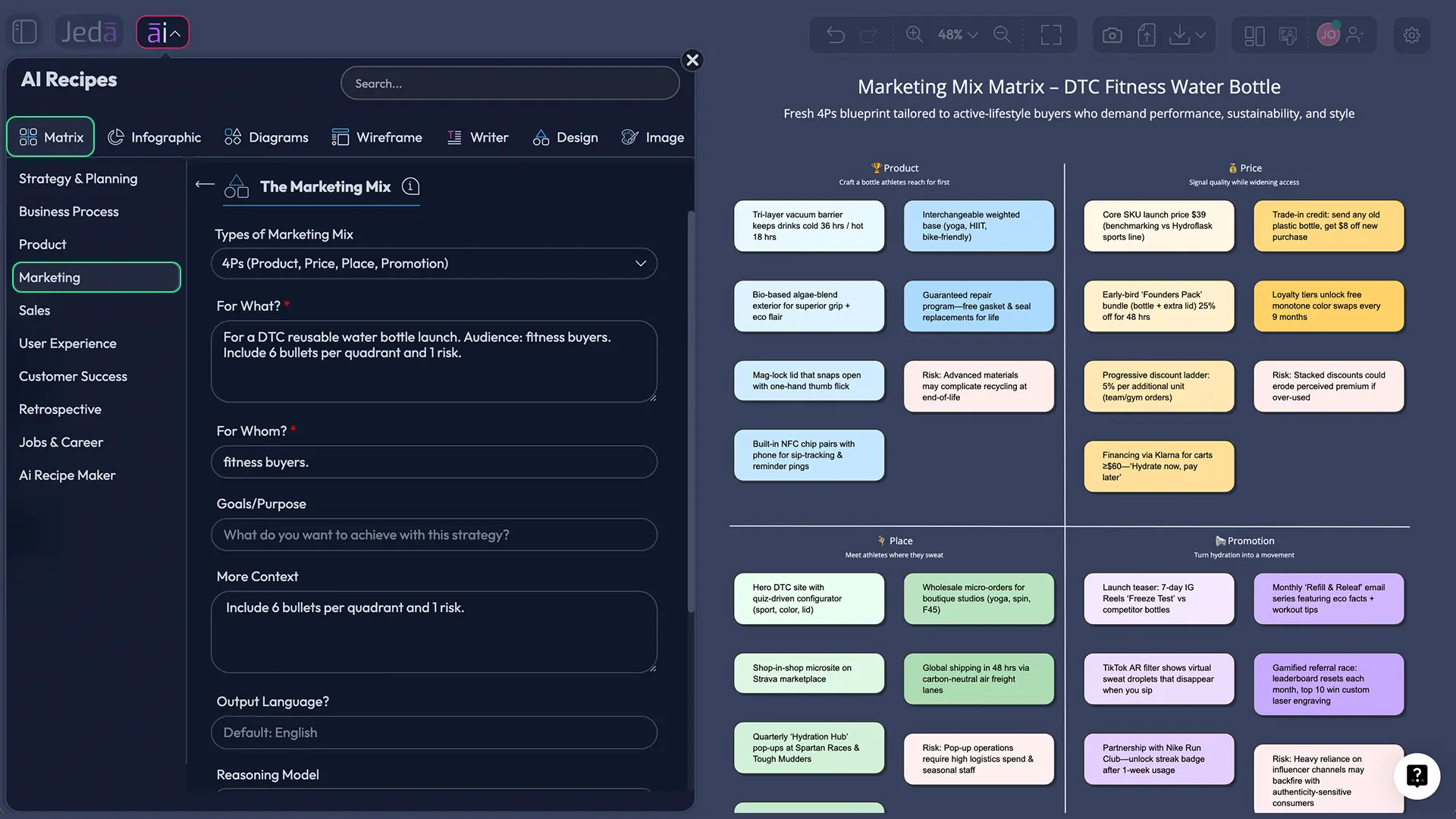1456x819 pixels.
Task: Toggle the left sidebar panel icon
Action: (24, 32)
